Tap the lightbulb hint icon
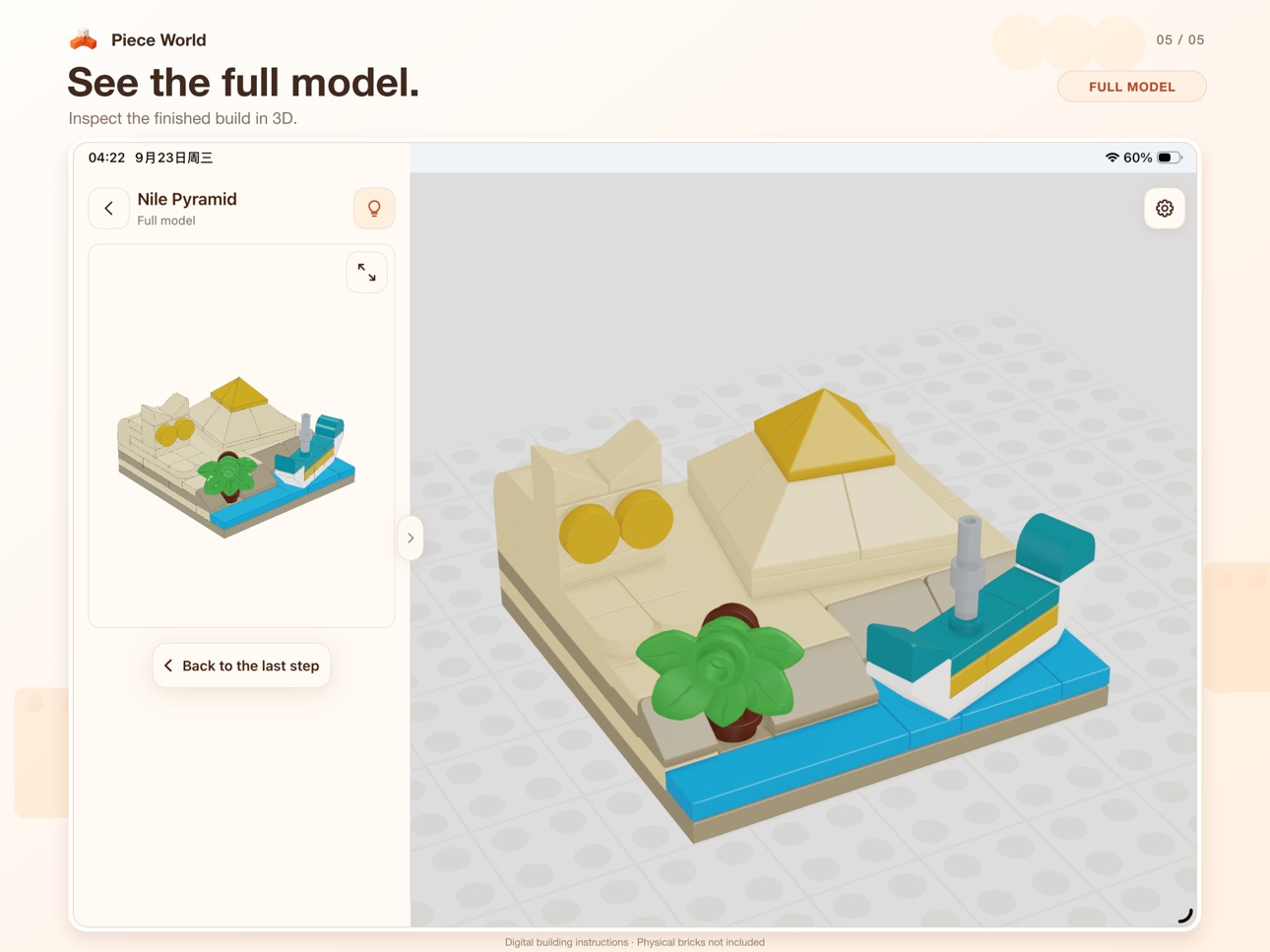The image size is (1270, 952). tap(374, 209)
